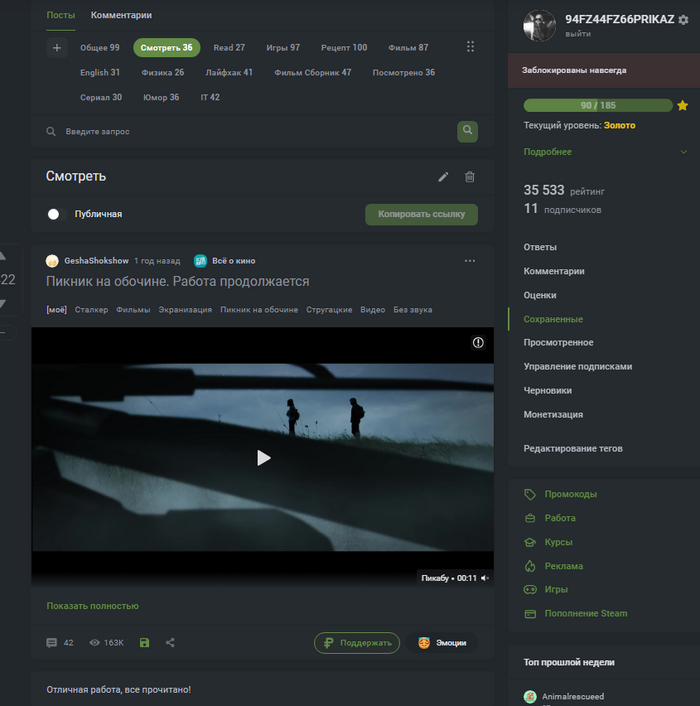Downvote the post with down arrow

[x=2, y=304]
